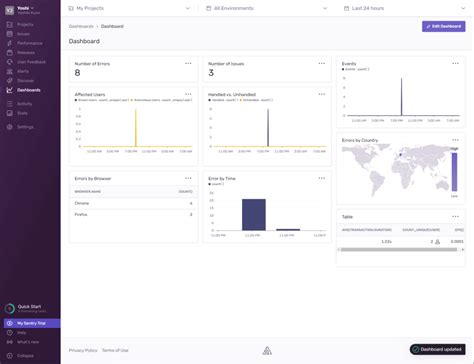474x364 pixels.
Task: Open Number of Errors widget menu
Action: (x=188, y=63)
